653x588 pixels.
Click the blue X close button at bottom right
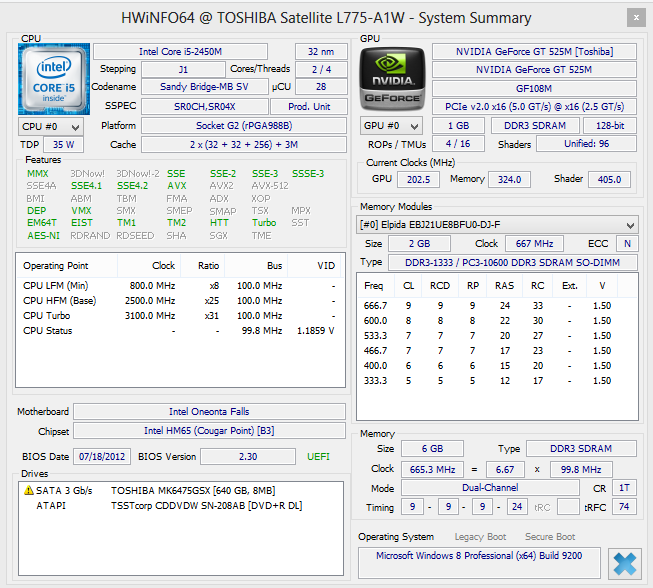pyautogui.click(x=625, y=564)
